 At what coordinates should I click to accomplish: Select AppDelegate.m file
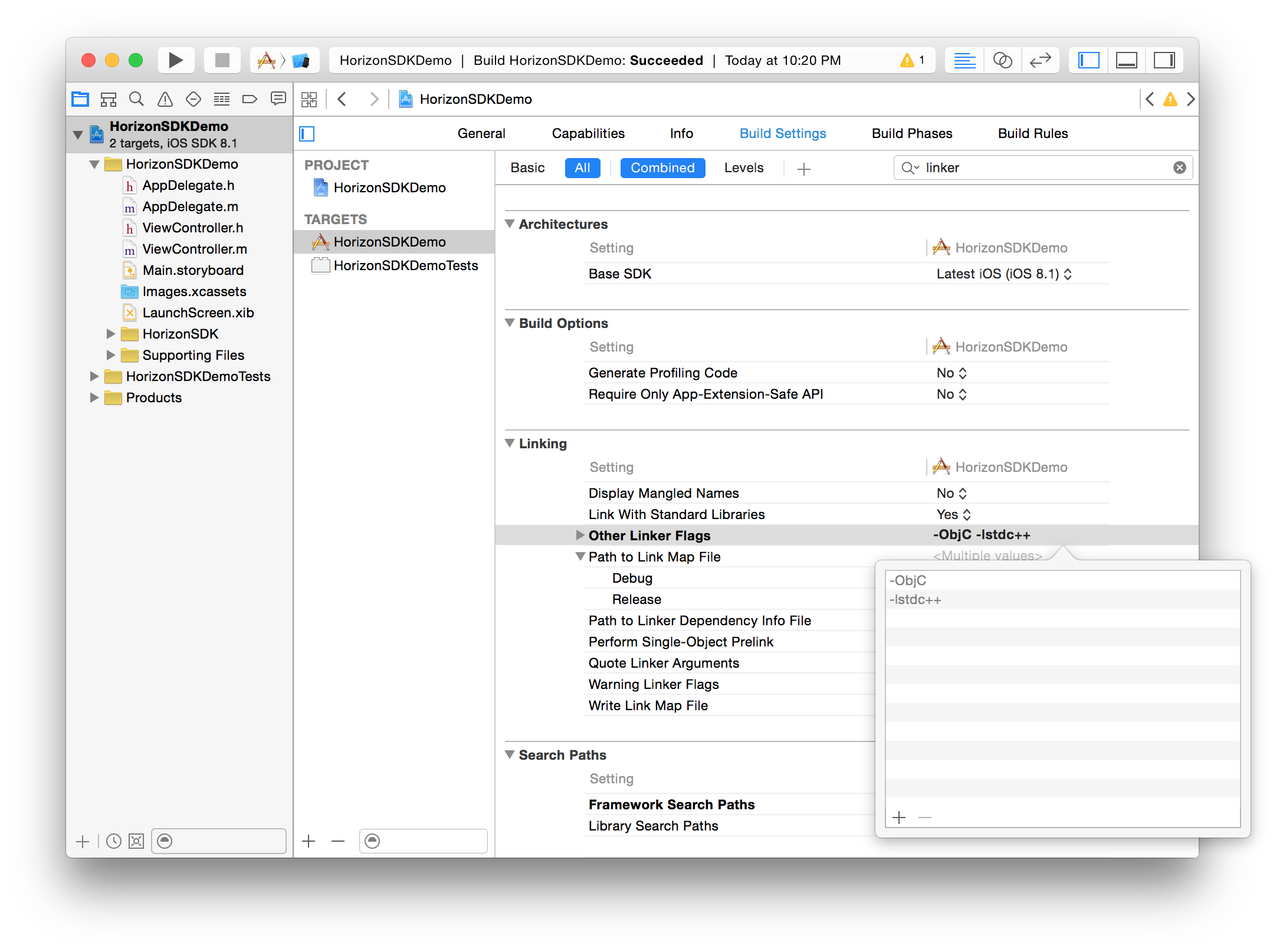[x=190, y=207]
